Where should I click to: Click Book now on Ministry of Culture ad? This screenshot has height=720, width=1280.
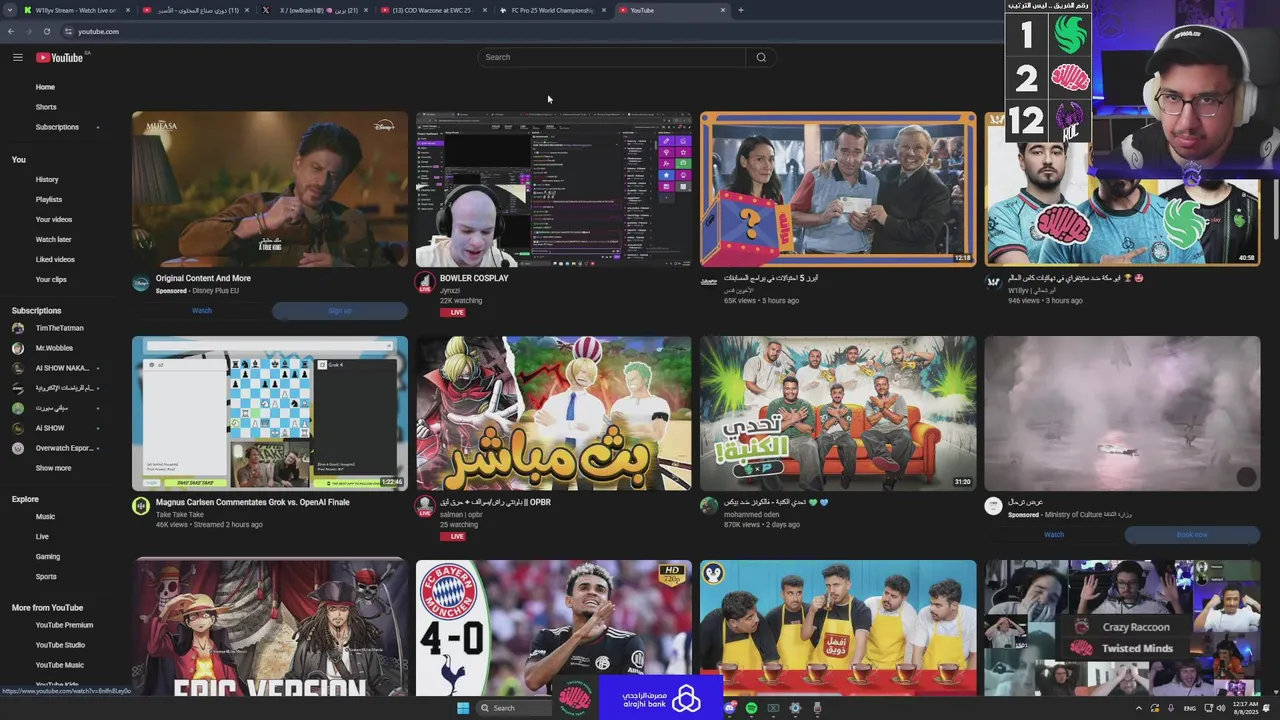pos(1192,534)
